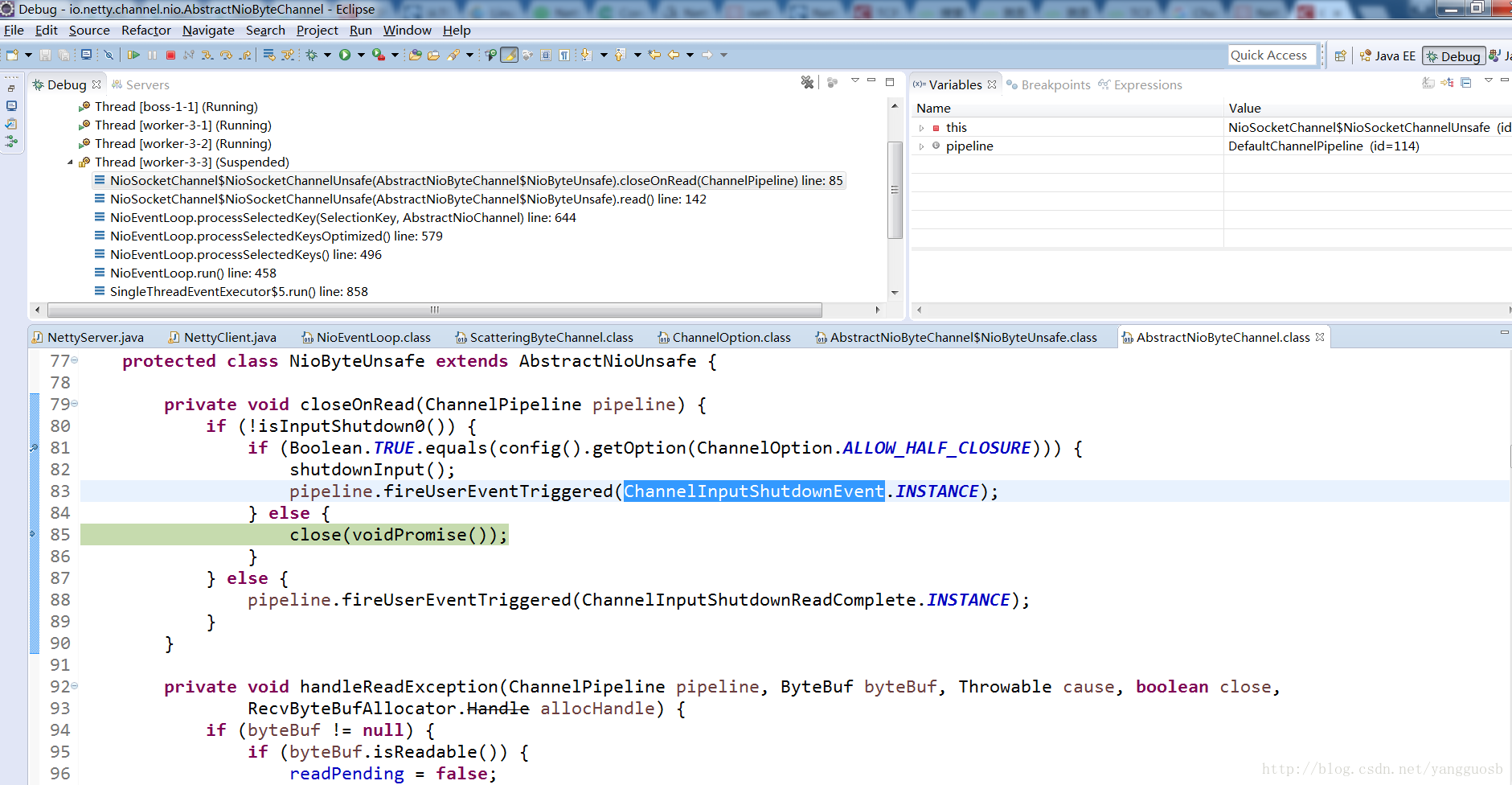
Task: Click the Step Over icon
Action: [x=226, y=55]
